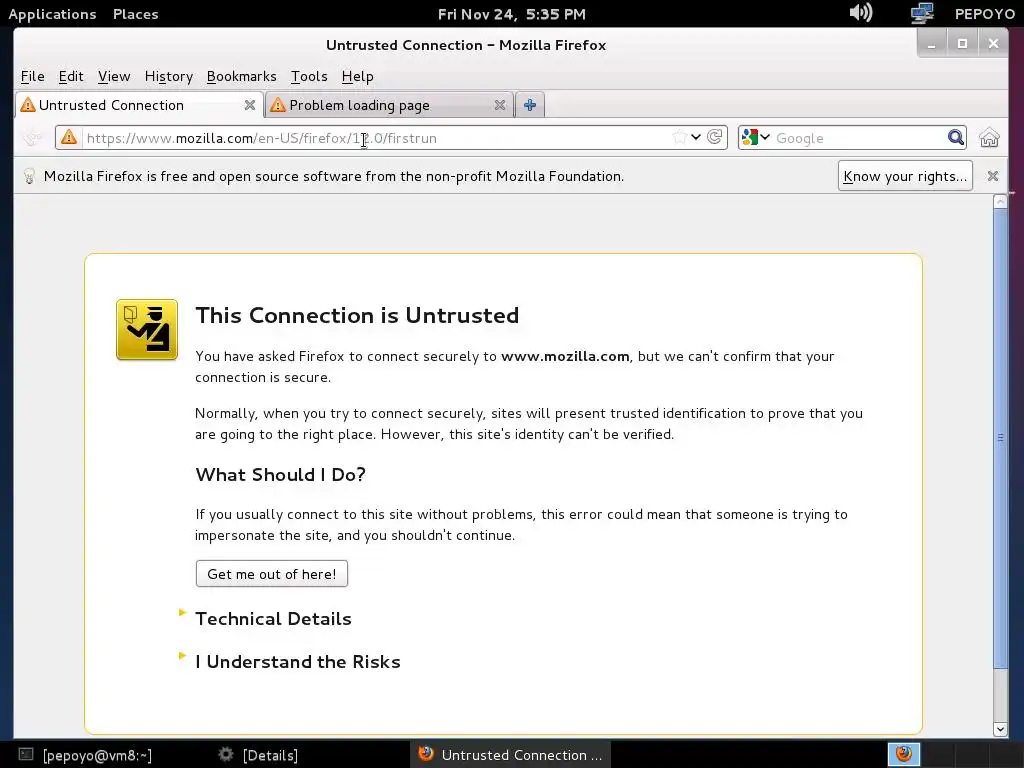
Task: Dismiss the Know your rights notification bar
Action: pyautogui.click(x=993, y=176)
